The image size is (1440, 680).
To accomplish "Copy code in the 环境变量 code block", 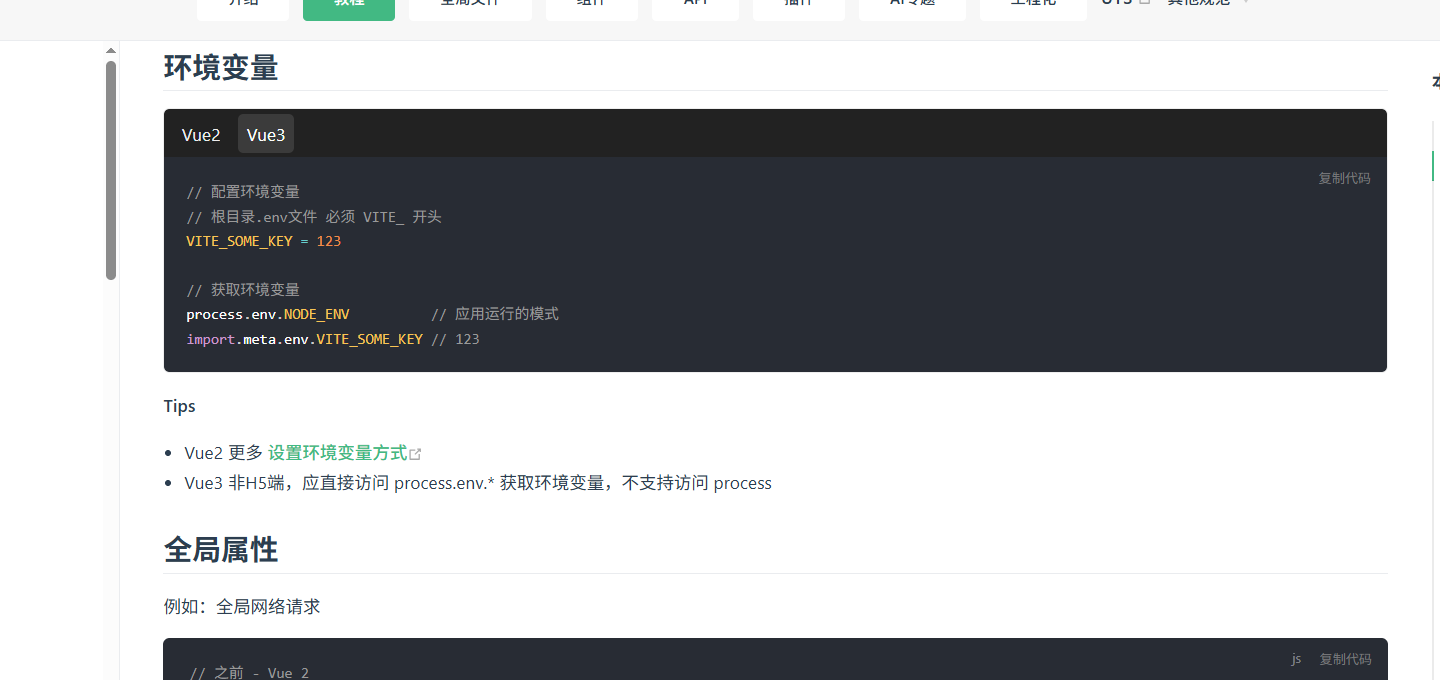I will [x=1344, y=178].
